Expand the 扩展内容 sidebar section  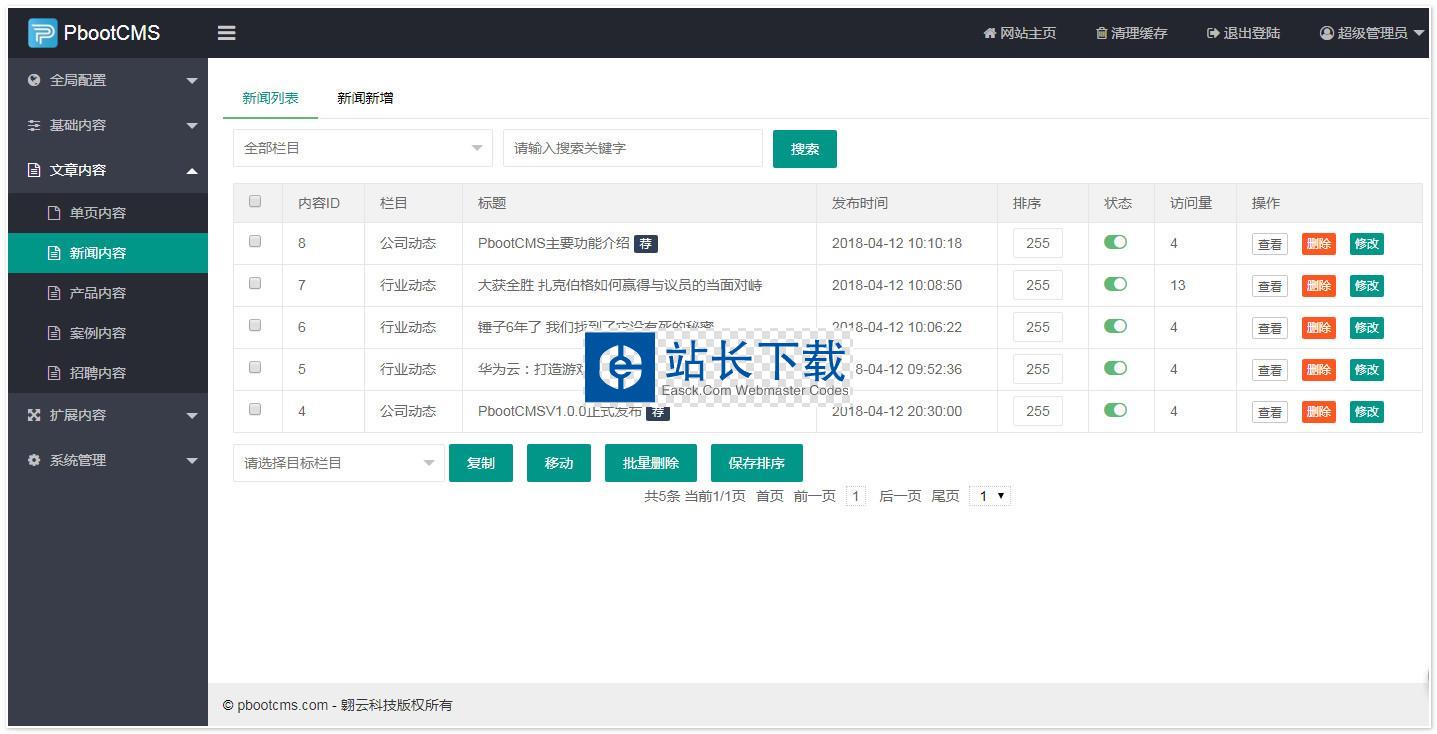[108, 415]
